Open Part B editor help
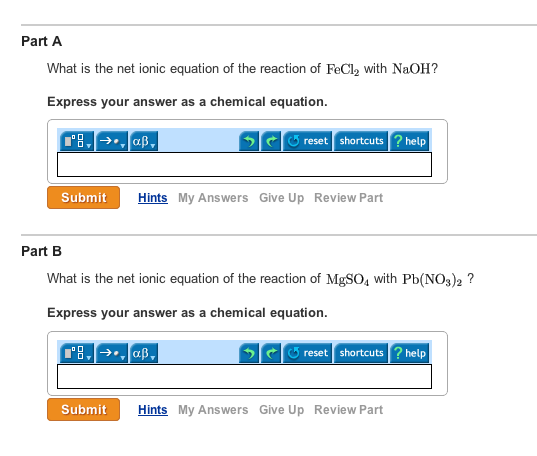537x456 pixels. click(x=410, y=353)
